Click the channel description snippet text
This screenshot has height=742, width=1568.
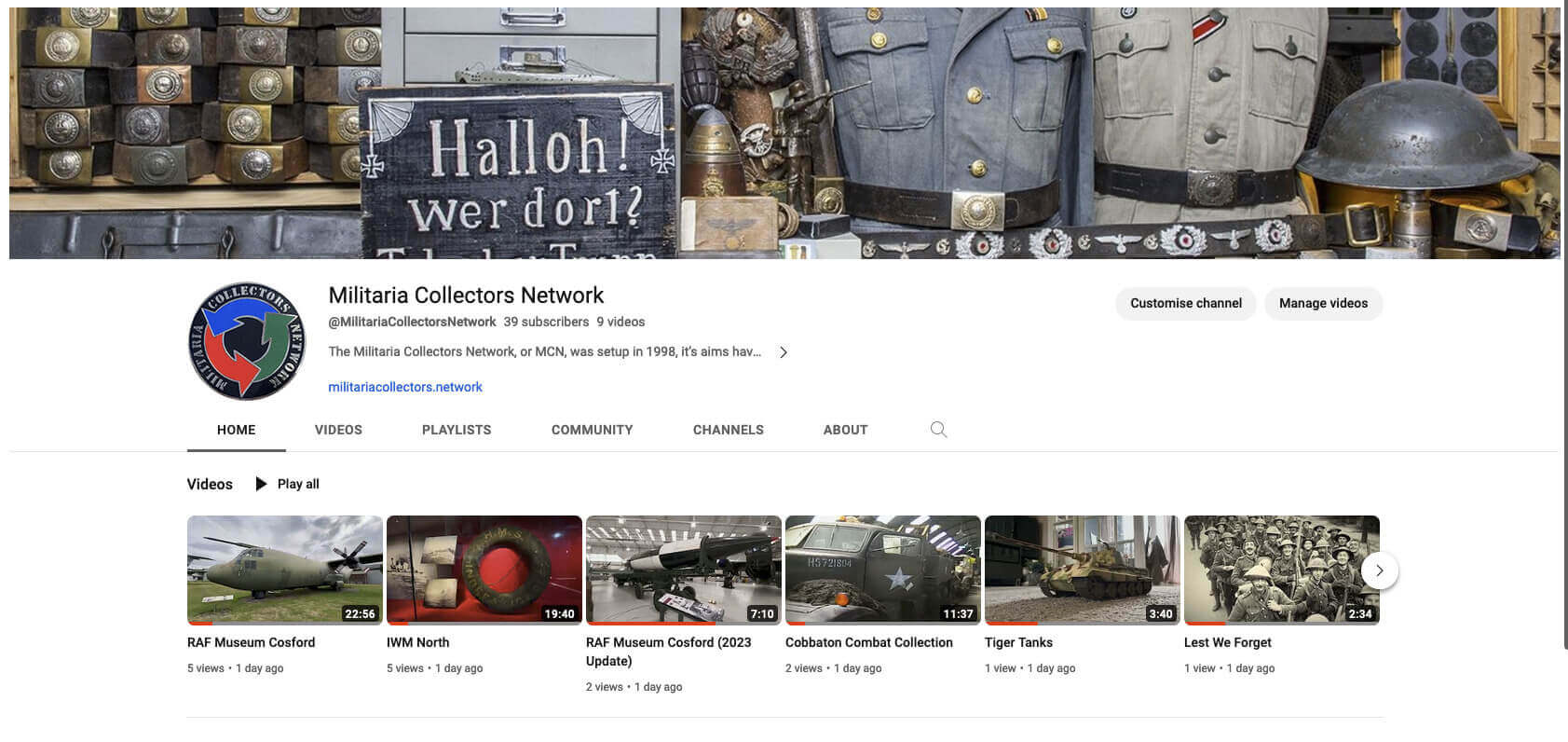click(x=545, y=351)
